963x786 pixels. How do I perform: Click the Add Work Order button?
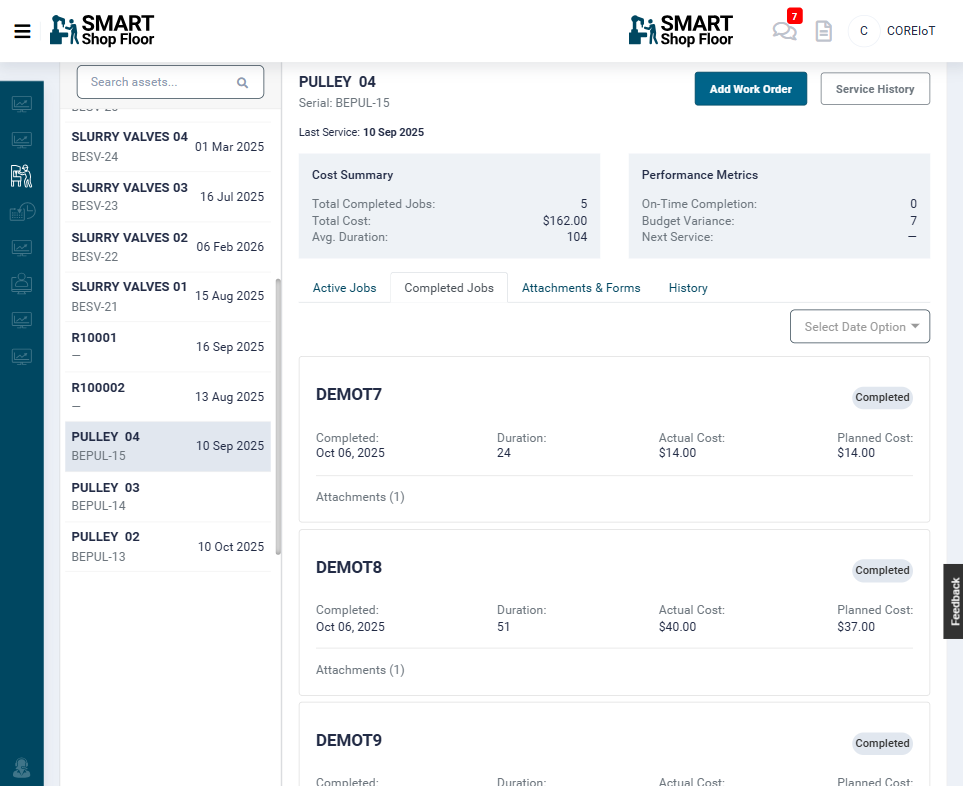(750, 88)
